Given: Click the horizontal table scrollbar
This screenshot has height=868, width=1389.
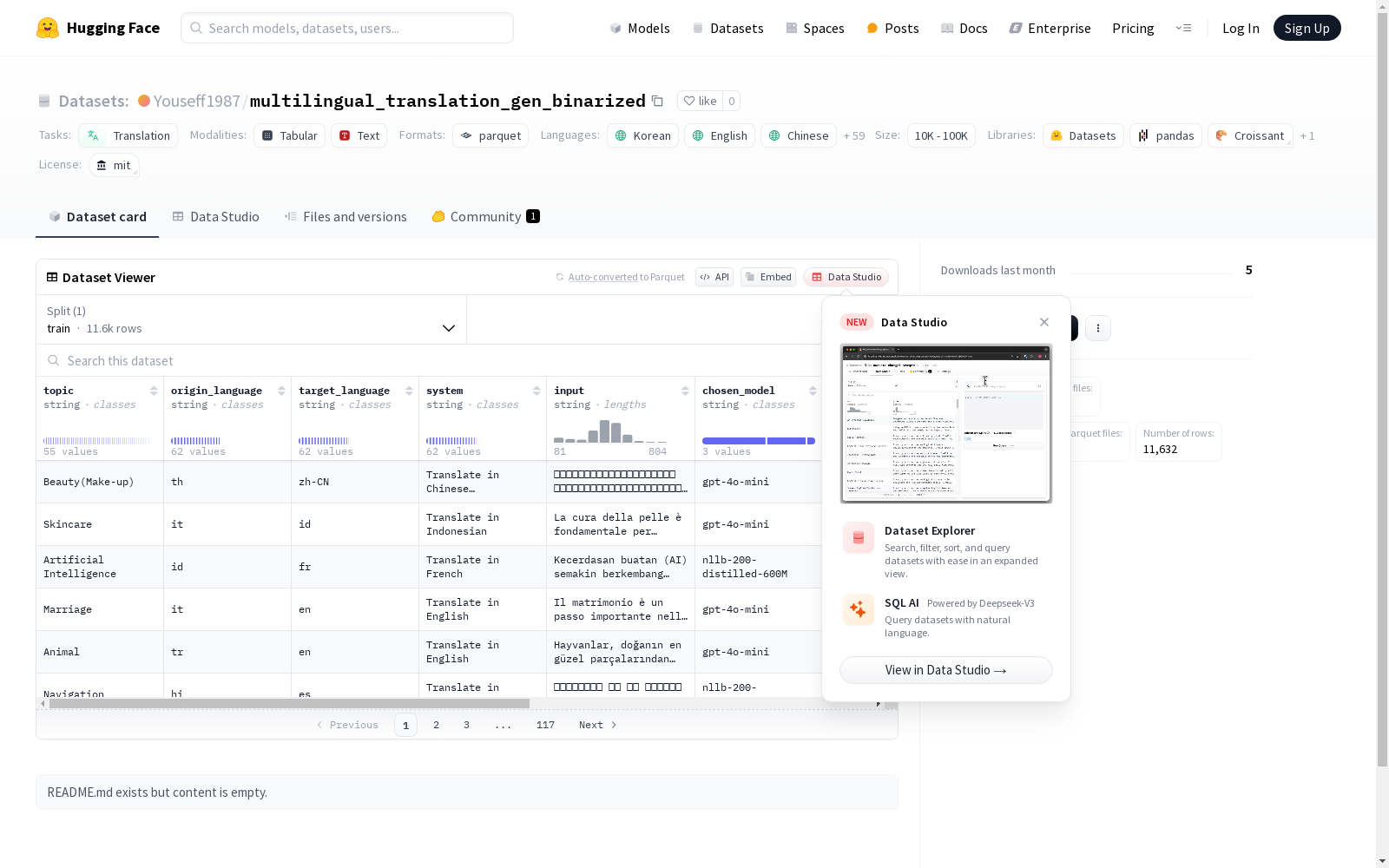Looking at the screenshot, I should tap(289, 703).
